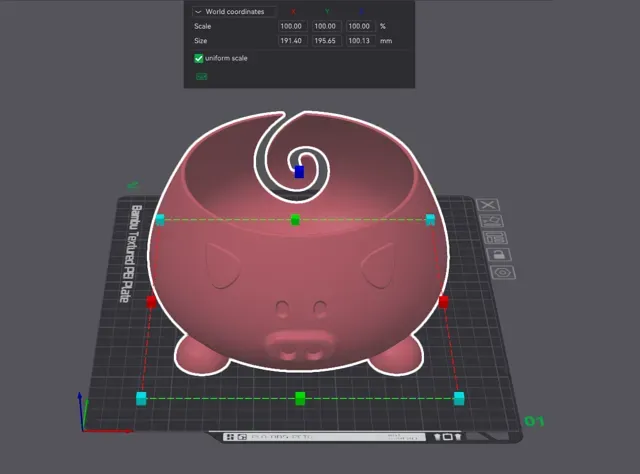Click the Scale Z percentage field
This screenshot has height=474, width=640.
point(360,26)
